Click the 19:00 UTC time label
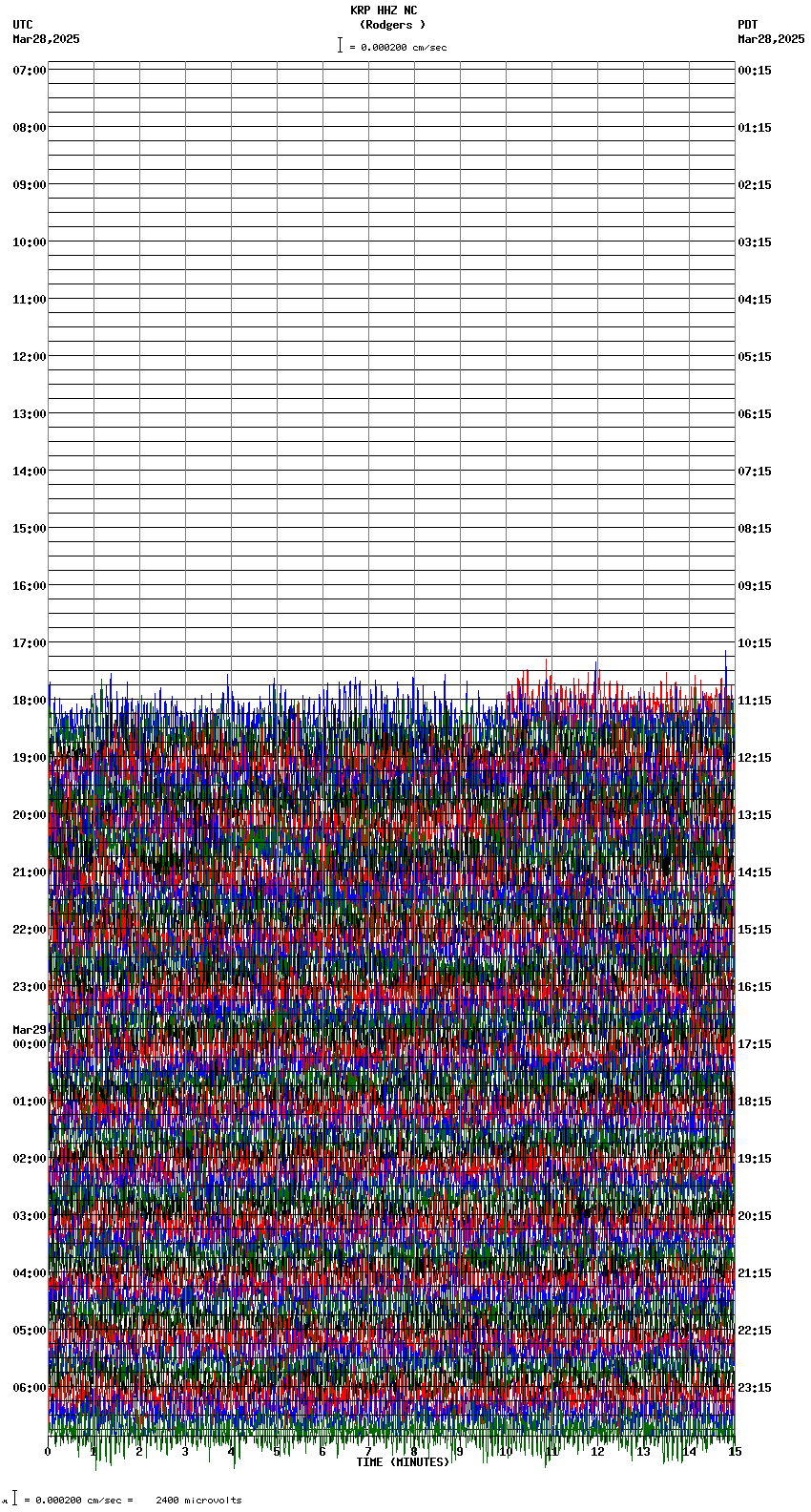This screenshot has width=811, height=1512. [x=30, y=758]
